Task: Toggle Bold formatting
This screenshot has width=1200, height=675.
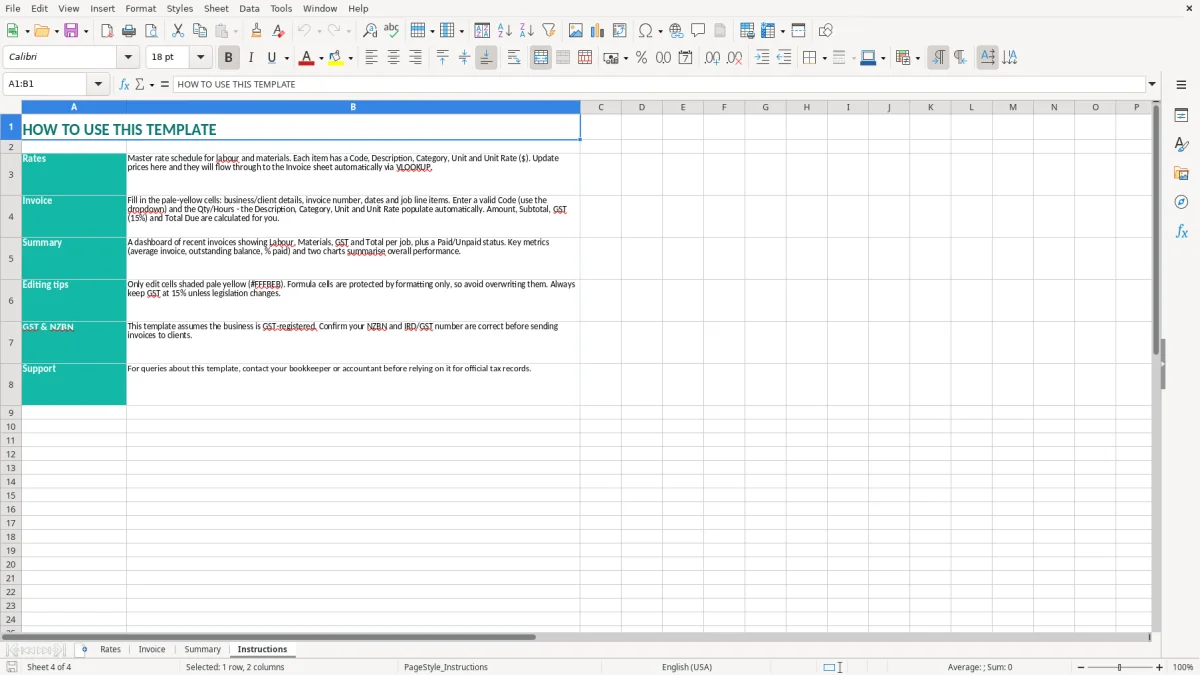Action: click(229, 58)
